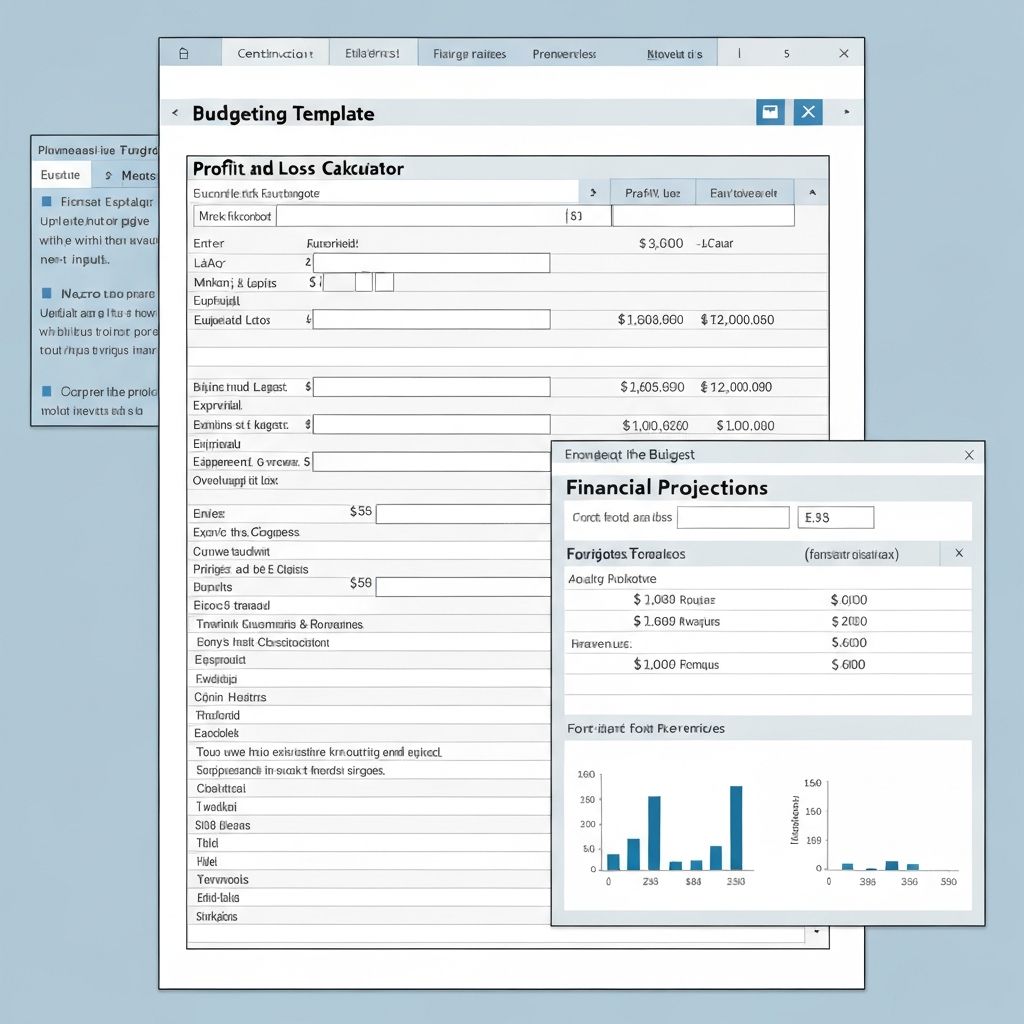
Task: Click the Mrek fikconbot input field
Action: [x=420, y=216]
